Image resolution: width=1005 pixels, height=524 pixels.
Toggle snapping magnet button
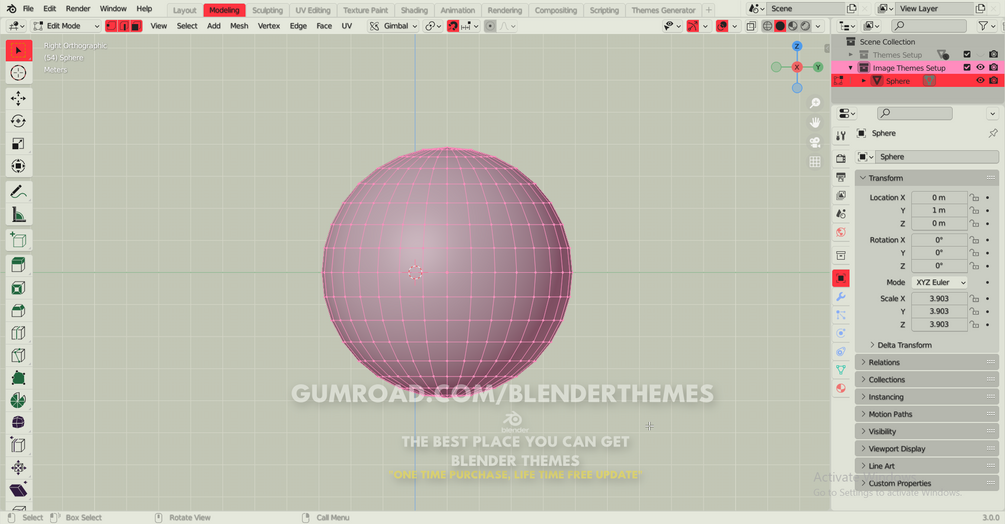pos(453,26)
